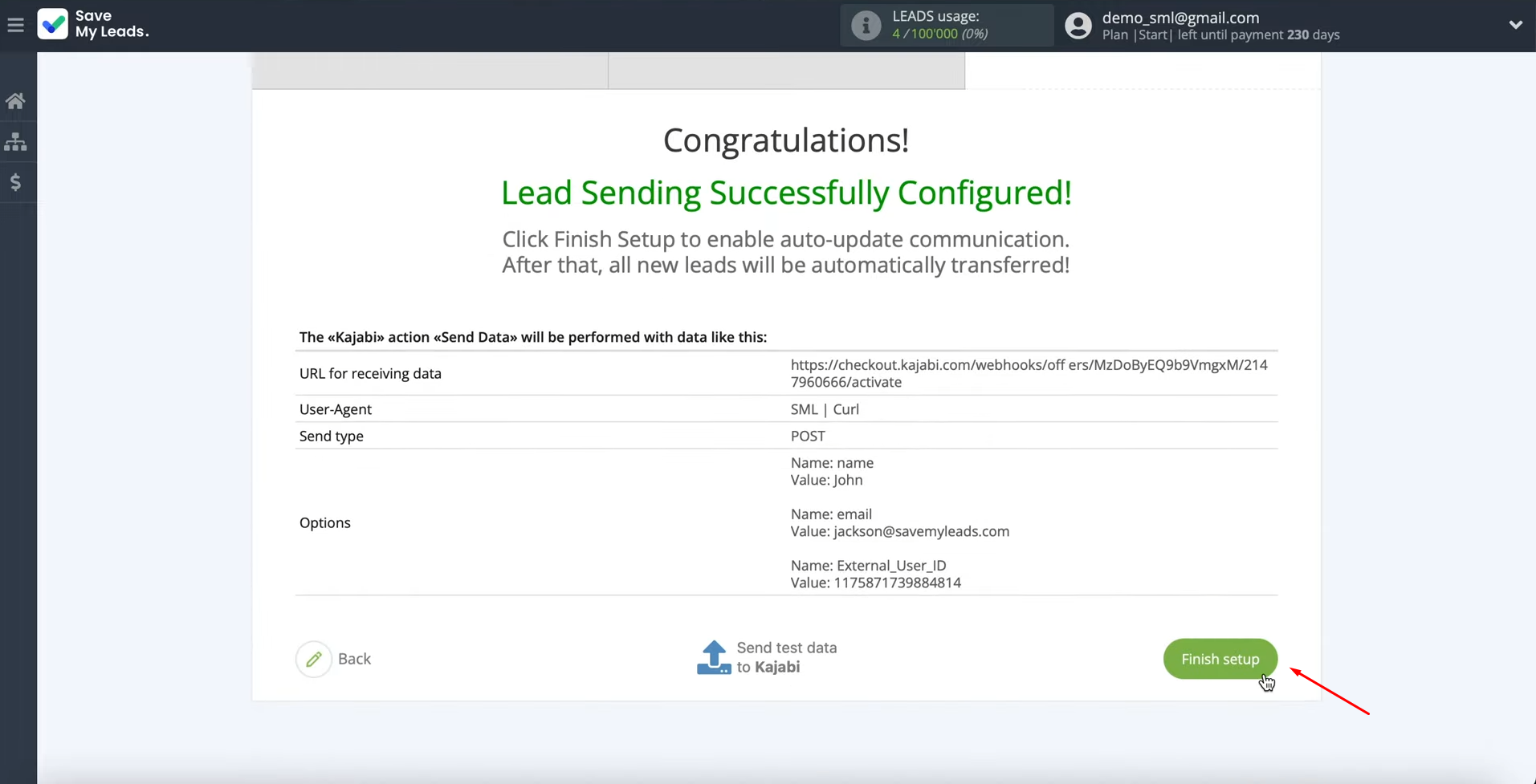Click the Save My Leads logo
Viewport: 1536px width, 784px height.
click(x=93, y=24)
